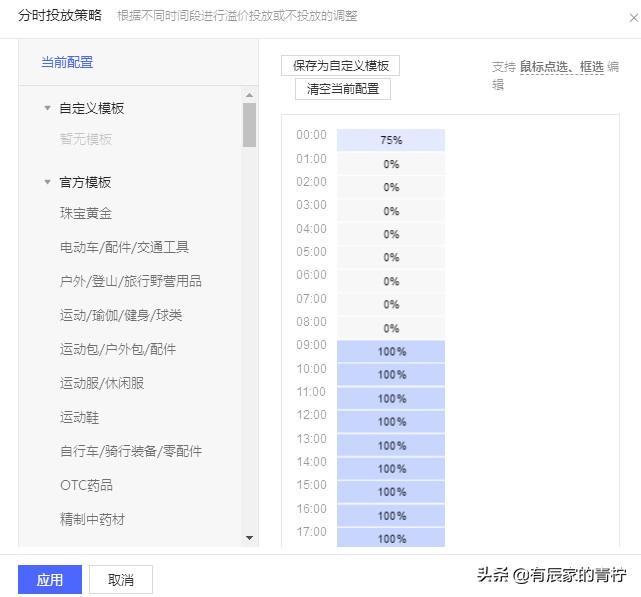Choose the 珠宝黄金 official template

86,213
